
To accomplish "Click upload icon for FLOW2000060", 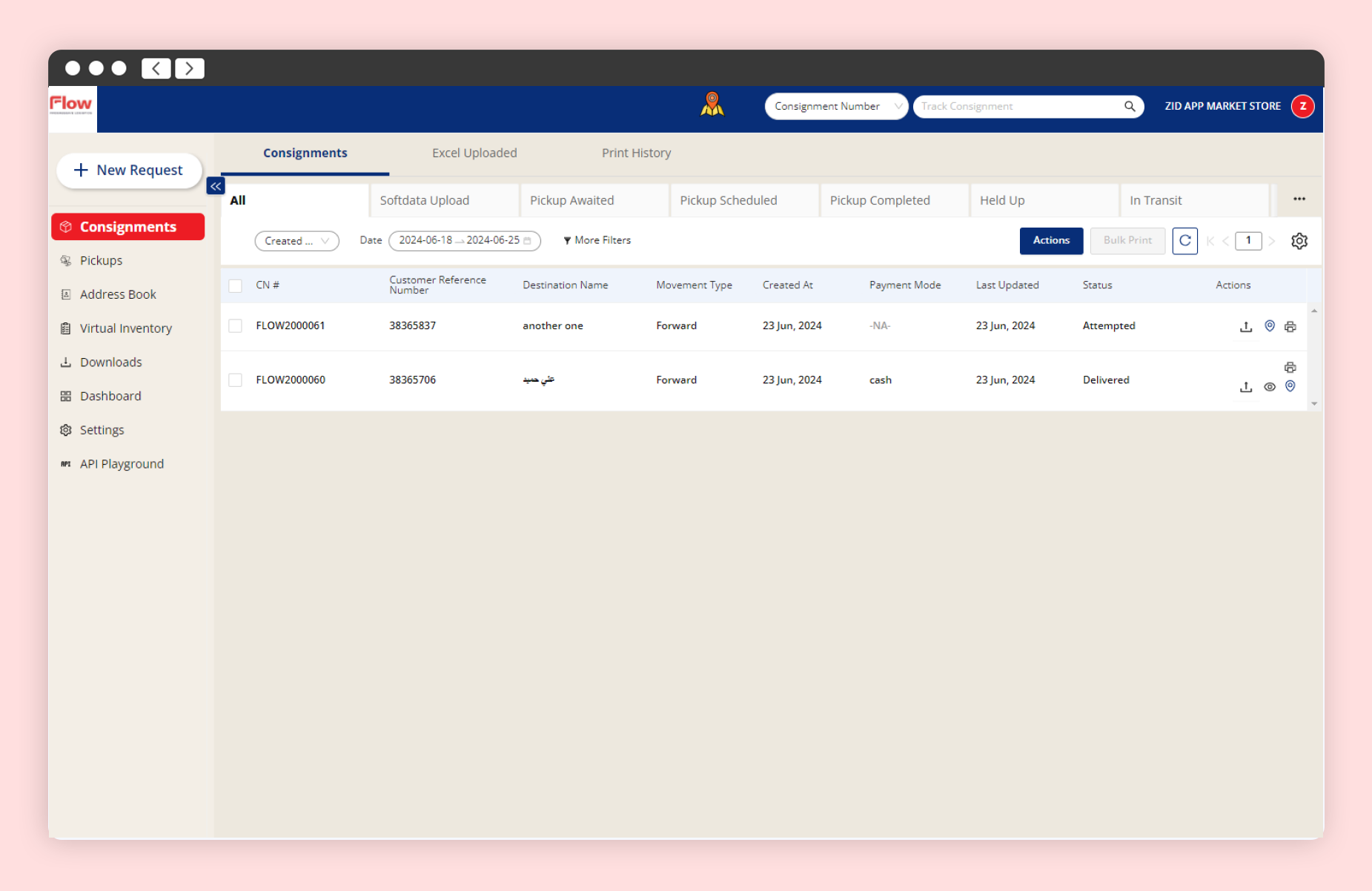I will click(x=1245, y=387).
